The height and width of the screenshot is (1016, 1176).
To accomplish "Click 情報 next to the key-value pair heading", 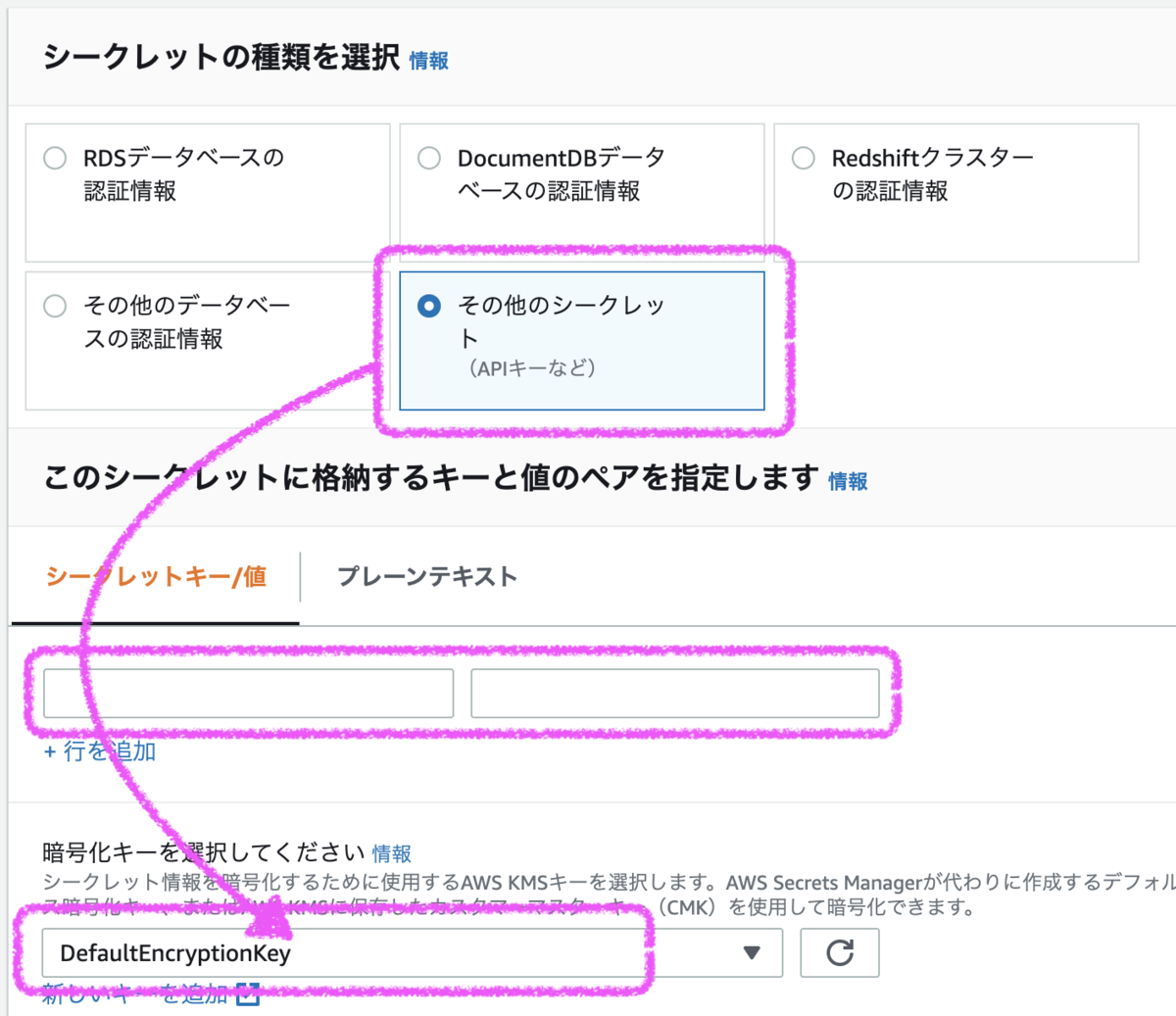I will tap(847, 481).
